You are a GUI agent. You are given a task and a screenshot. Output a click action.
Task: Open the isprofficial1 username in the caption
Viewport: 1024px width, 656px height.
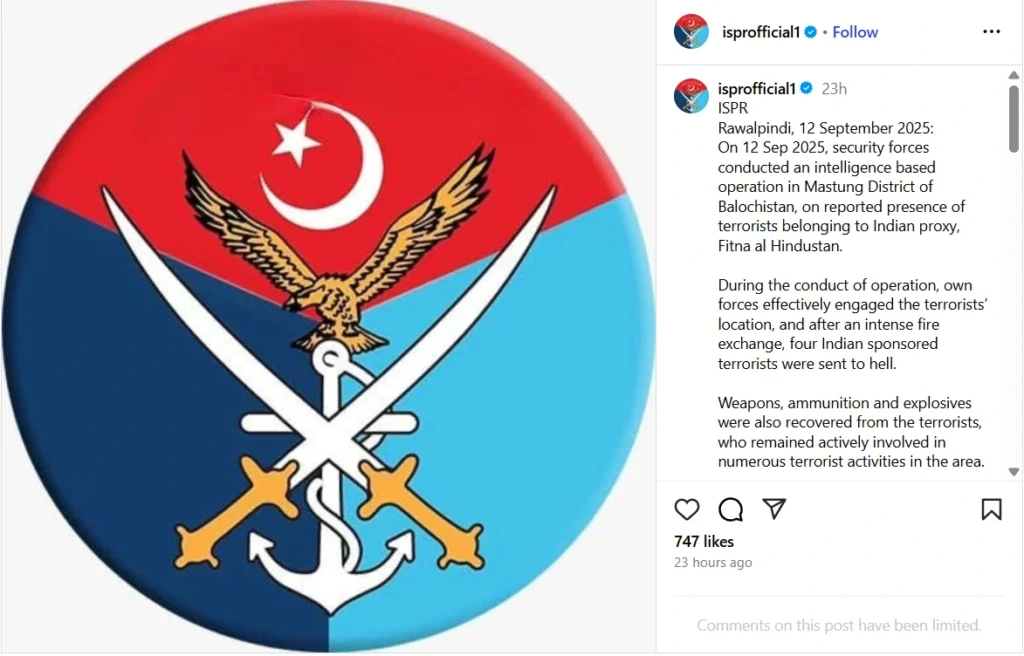click(757, 88)
